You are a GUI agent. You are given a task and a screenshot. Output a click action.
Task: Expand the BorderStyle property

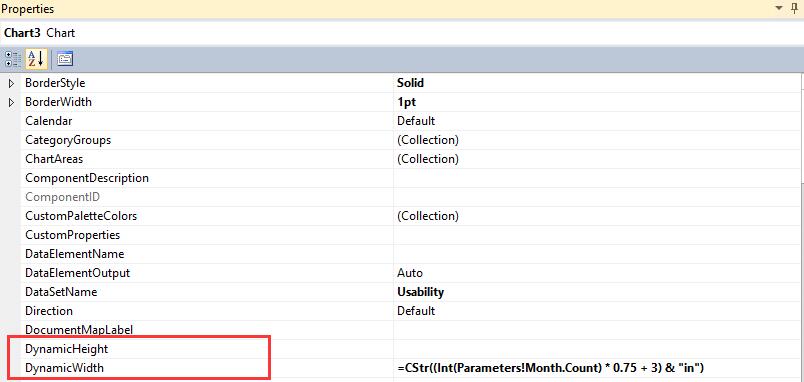(x=11, y=83)
